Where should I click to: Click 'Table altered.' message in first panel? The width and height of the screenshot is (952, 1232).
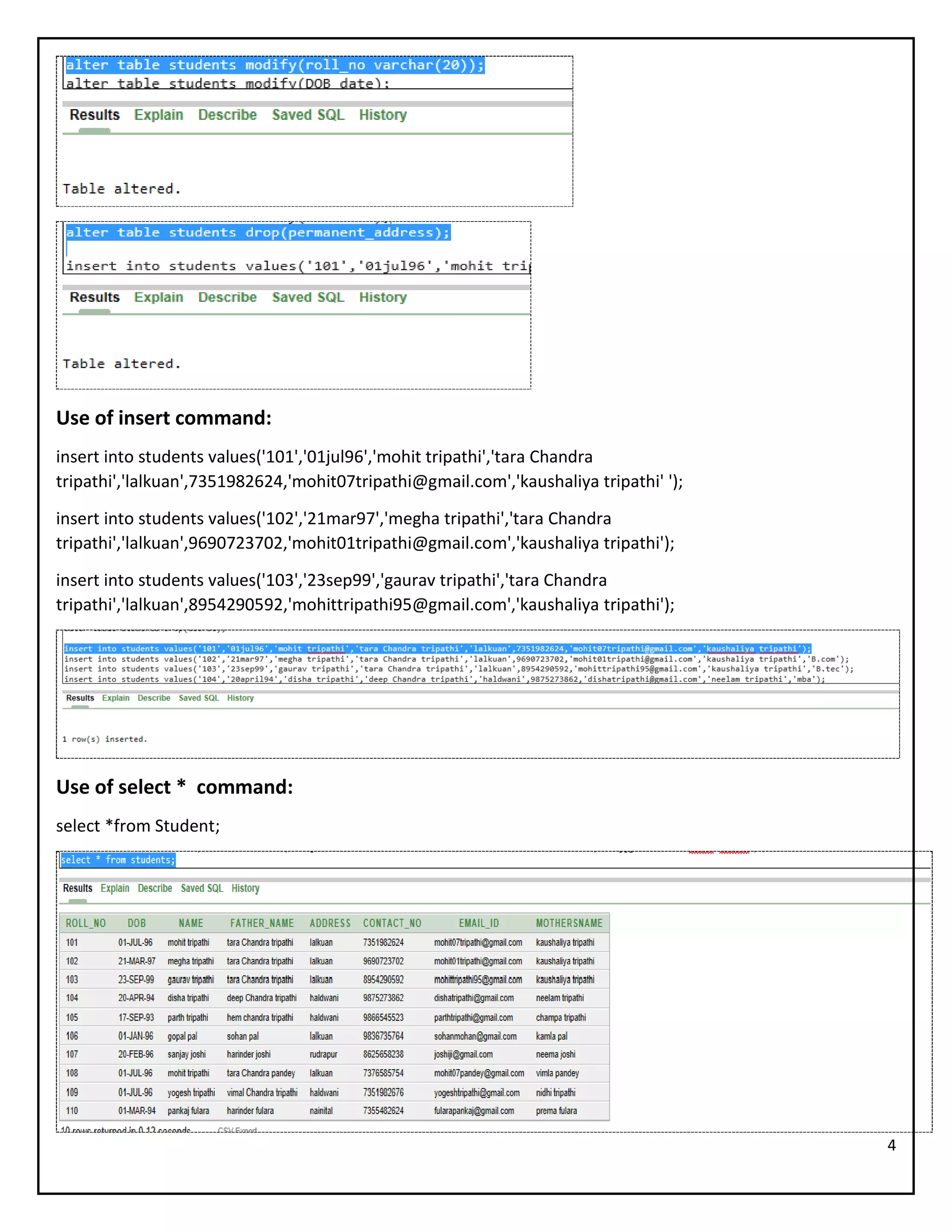coord(122,188)
